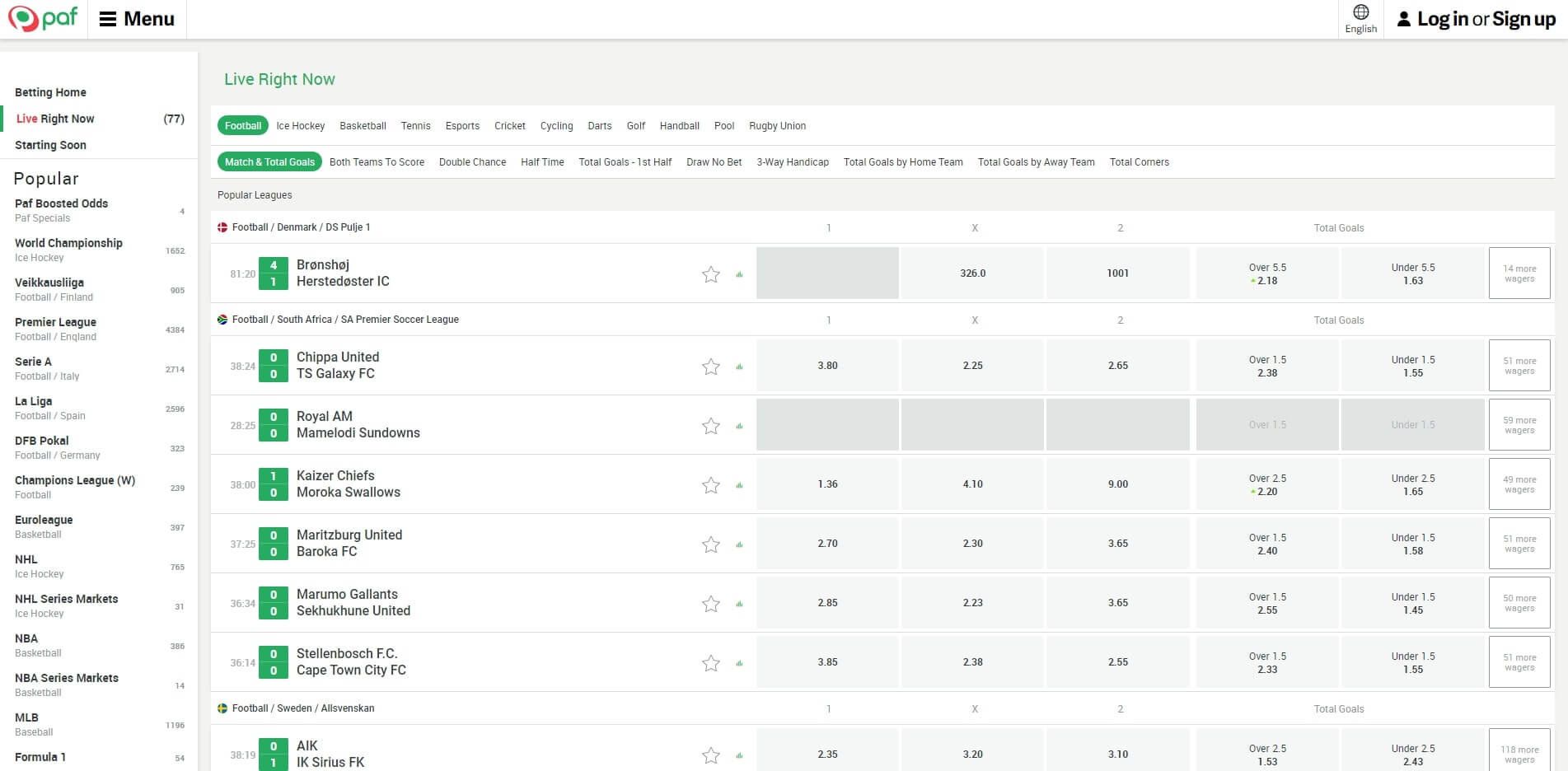The width and height of the screenshot is (1568, 771).
Task: Click the Paf logo
Action: [43, 18]
